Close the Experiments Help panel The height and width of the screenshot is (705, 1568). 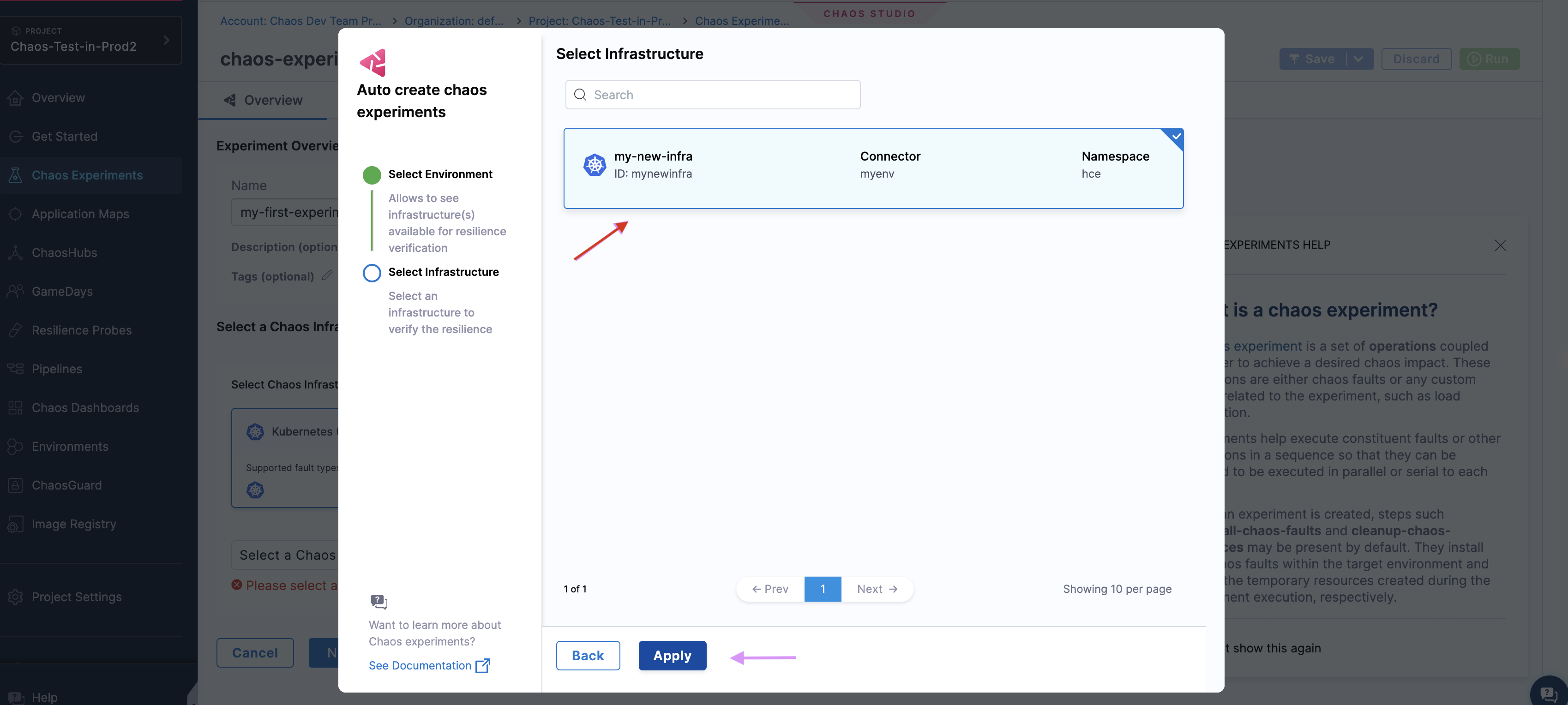[x=1500, y=245]
